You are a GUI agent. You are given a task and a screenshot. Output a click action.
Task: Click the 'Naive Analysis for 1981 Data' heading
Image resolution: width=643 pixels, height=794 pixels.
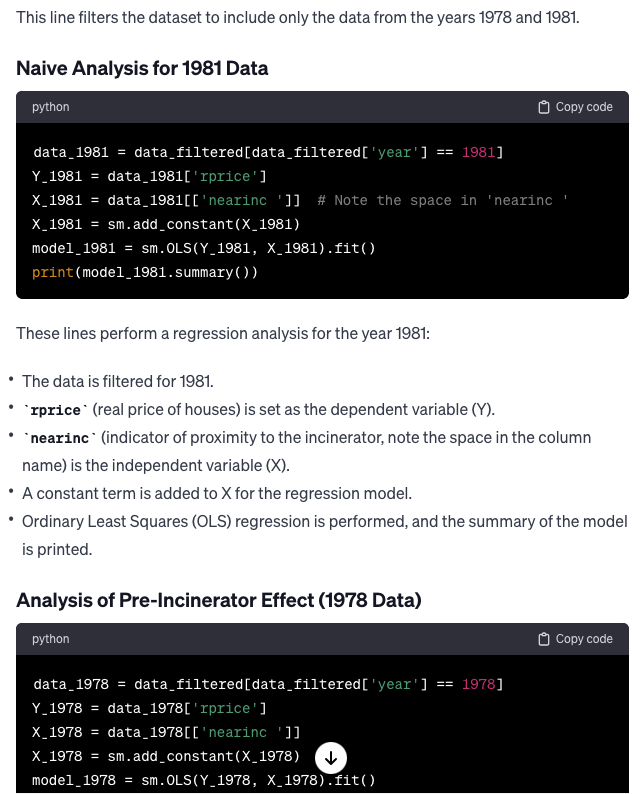(x=142, y=68)
